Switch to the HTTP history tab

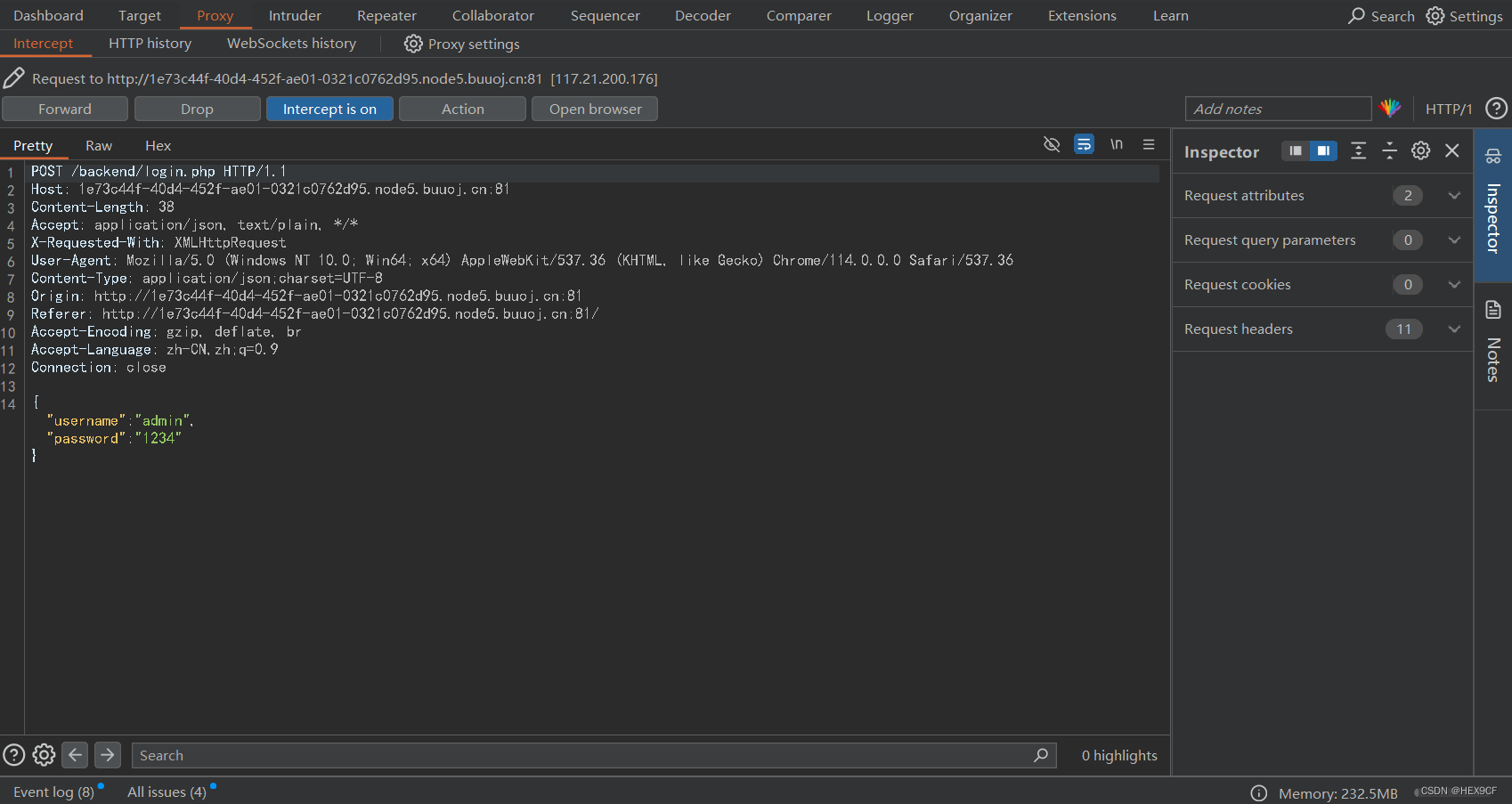[x=150, y=43]
